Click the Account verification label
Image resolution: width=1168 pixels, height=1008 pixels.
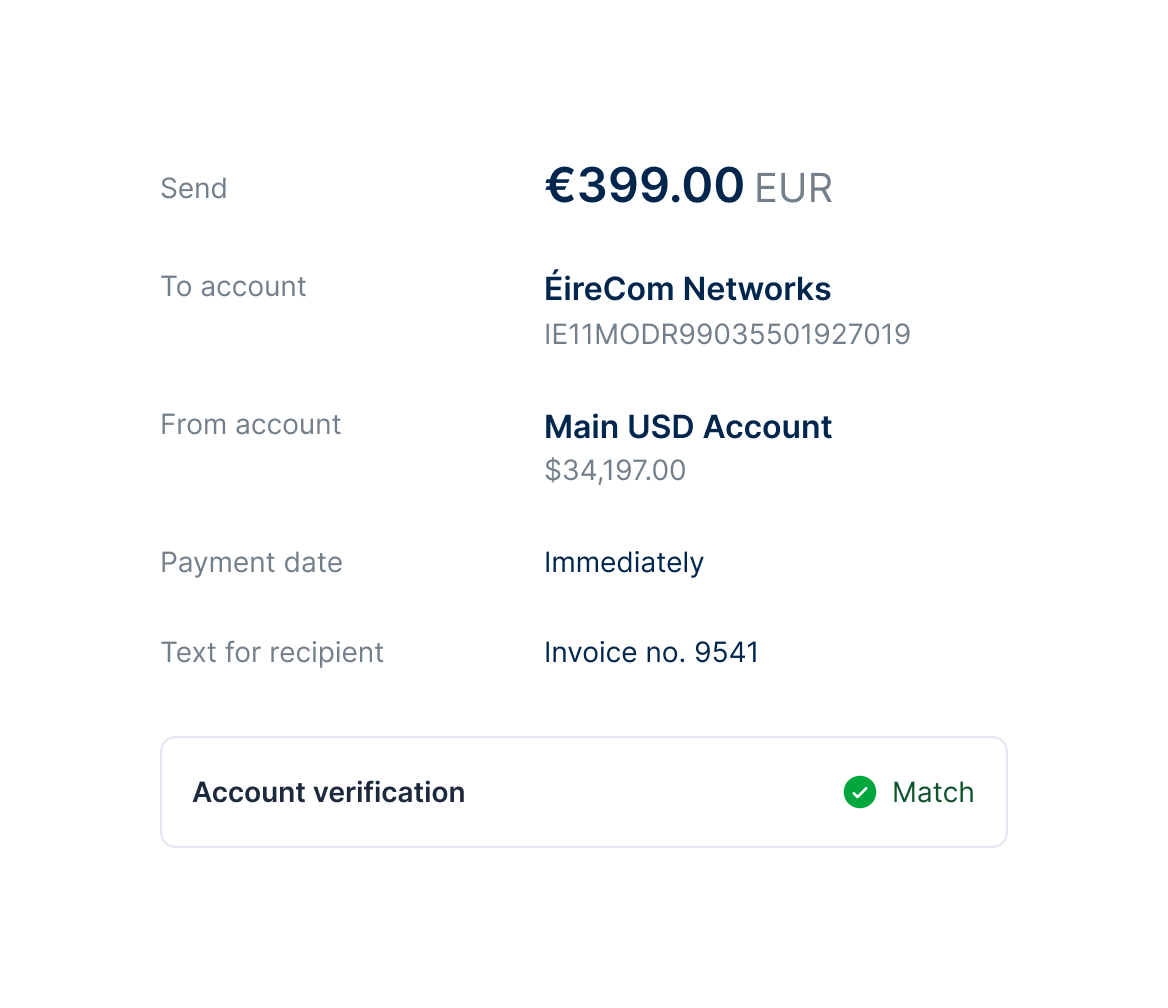pos(328,792)
